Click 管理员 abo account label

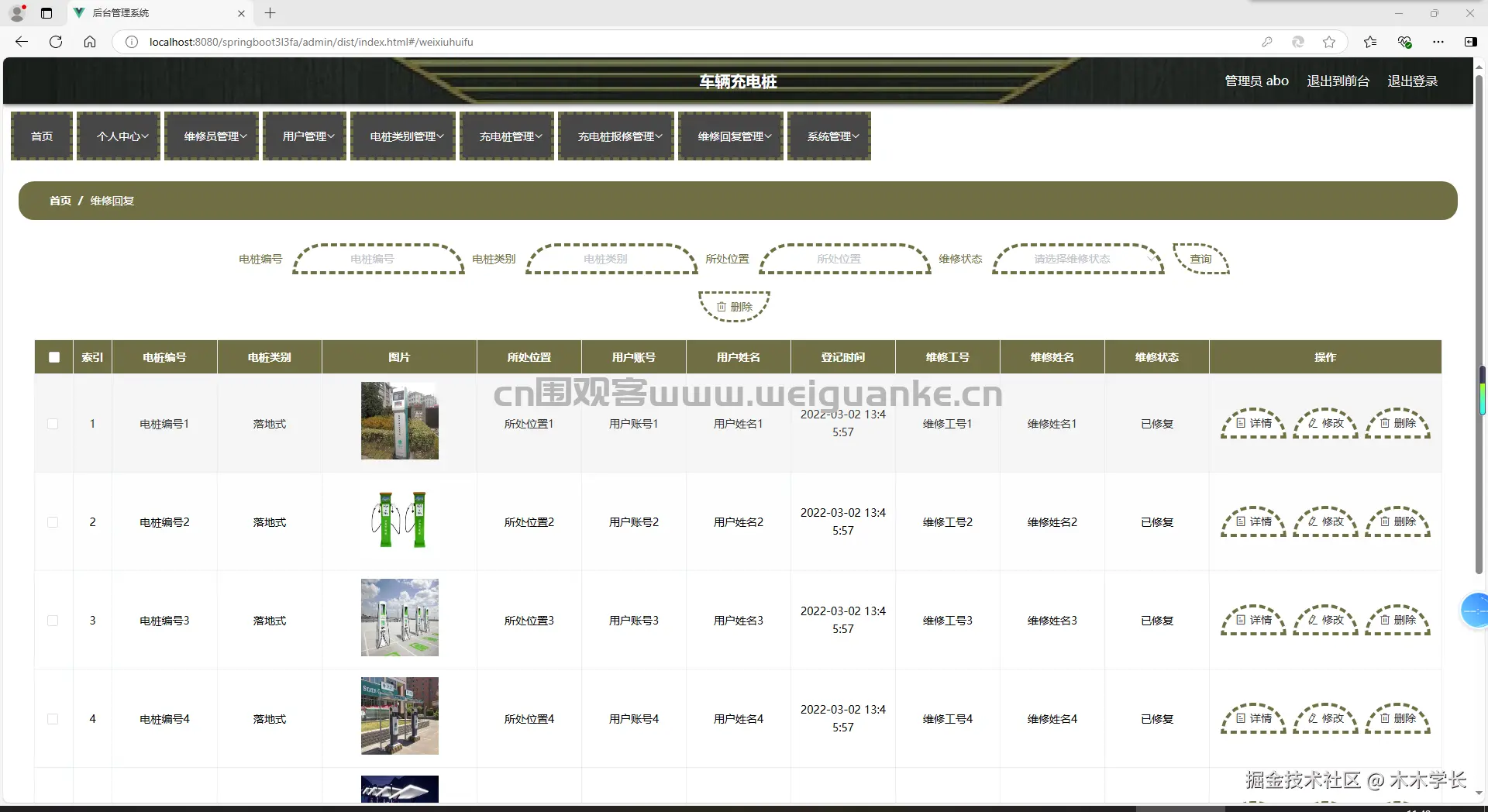[1256, 81]
